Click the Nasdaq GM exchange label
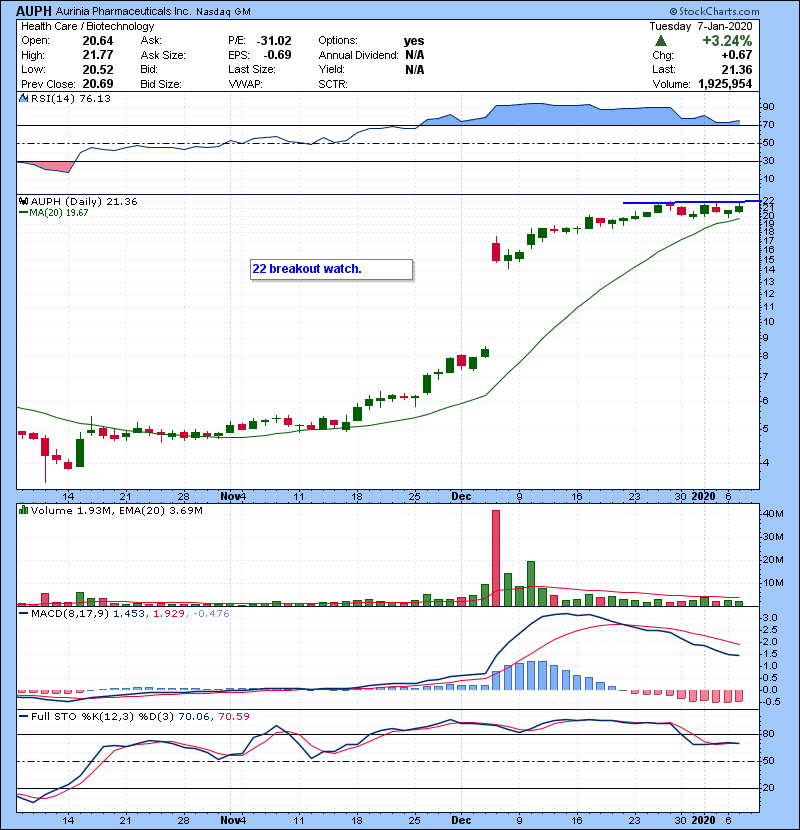This screenshot has height=830, width=800. pos(223,12)
